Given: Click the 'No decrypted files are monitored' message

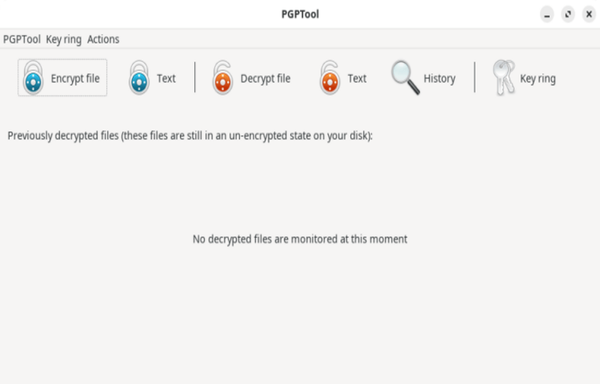Looking at the screenshot, I should click(300, 239).
